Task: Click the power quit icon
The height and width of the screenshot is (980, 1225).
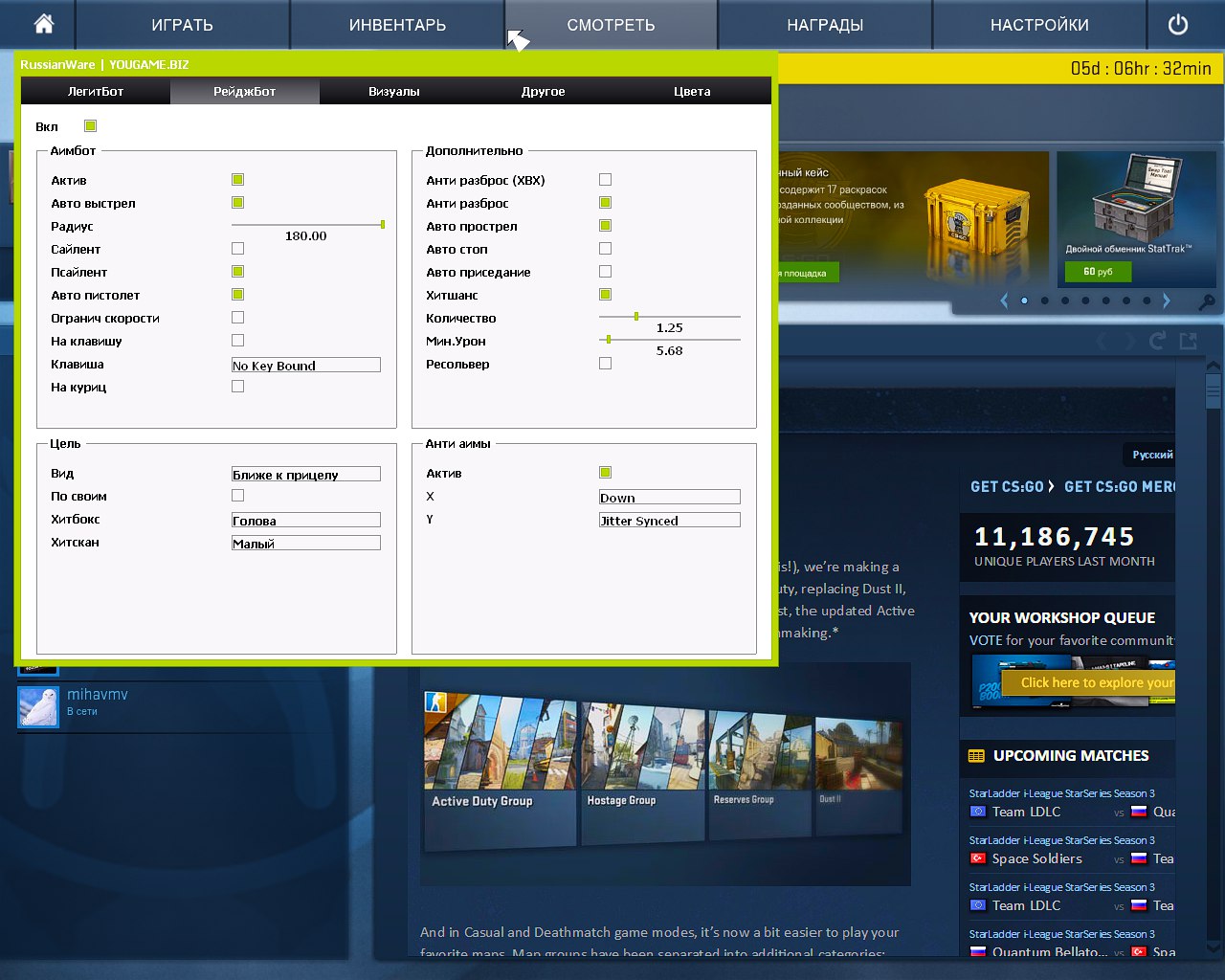Action: (x=1178, y=25)
